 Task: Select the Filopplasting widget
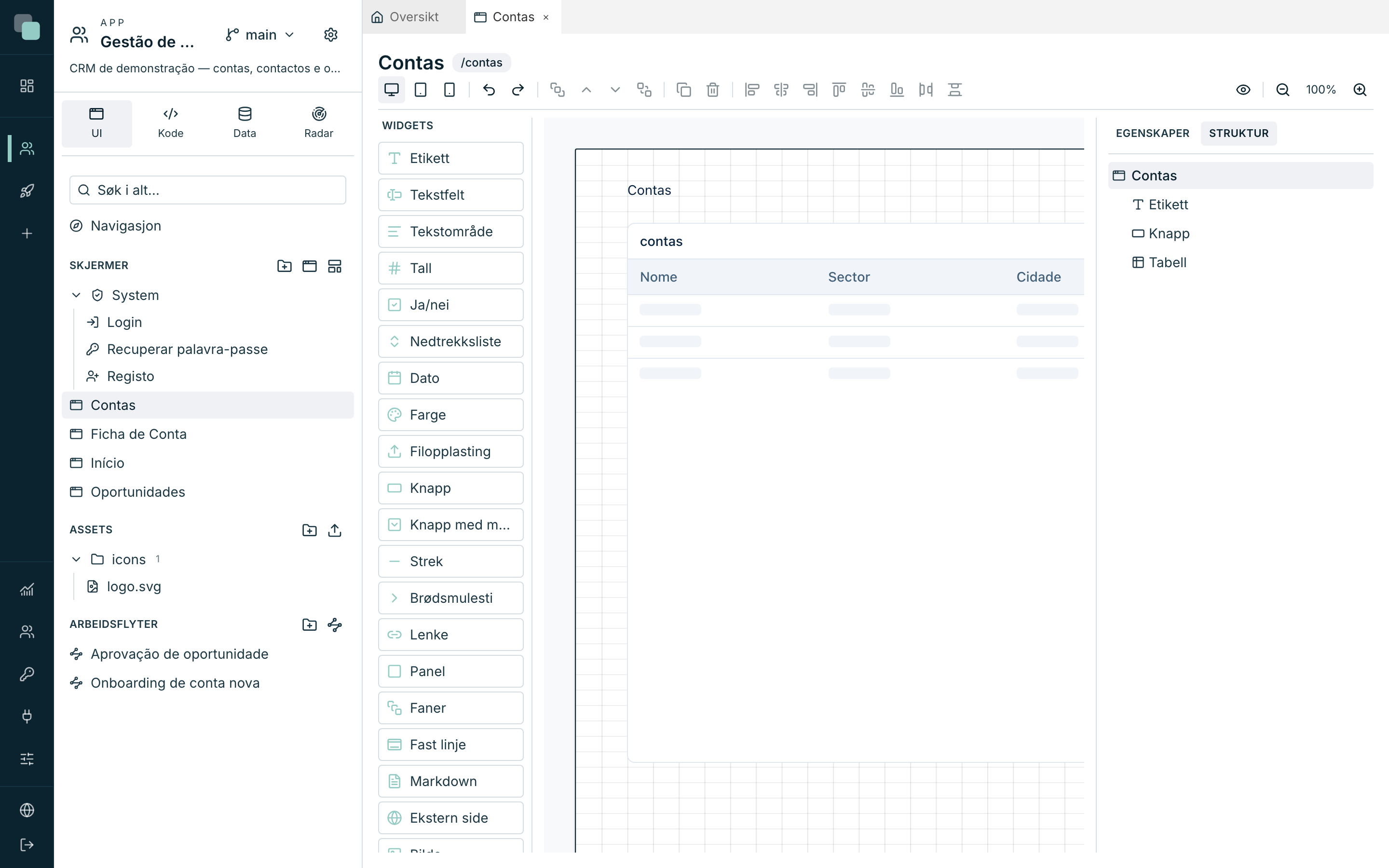450,452
